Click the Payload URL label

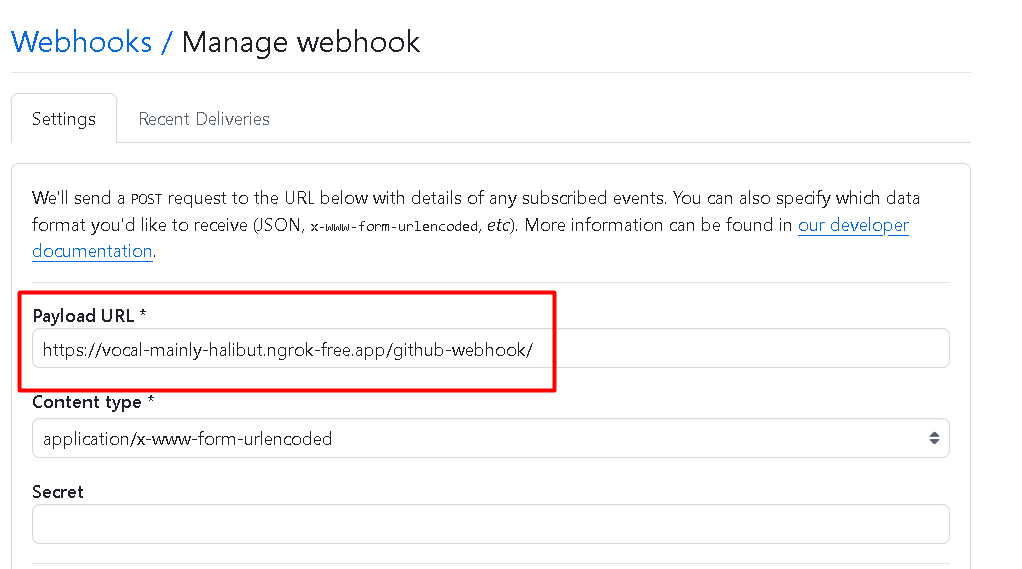click(84, 316)
